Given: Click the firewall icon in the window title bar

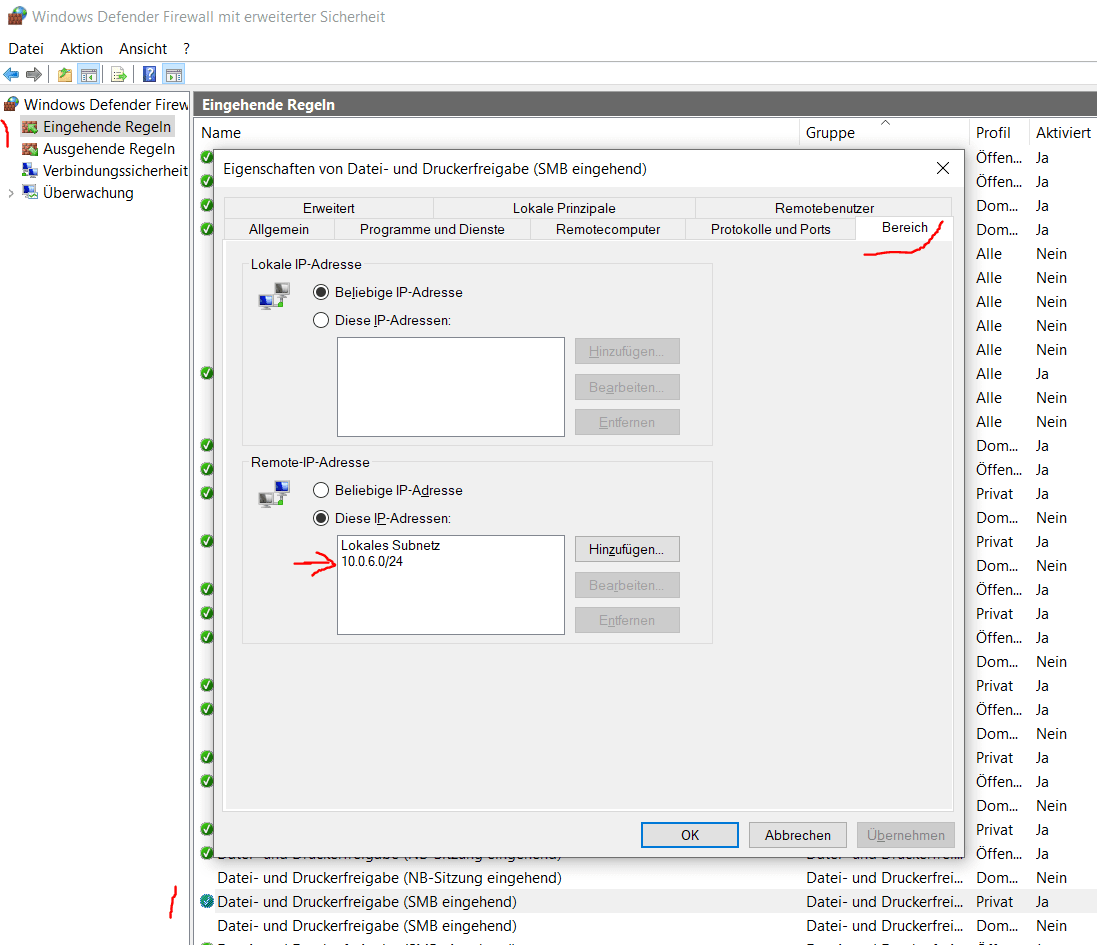Looking at the screenshot, I should pyautogui.click(x=17, y=15).
